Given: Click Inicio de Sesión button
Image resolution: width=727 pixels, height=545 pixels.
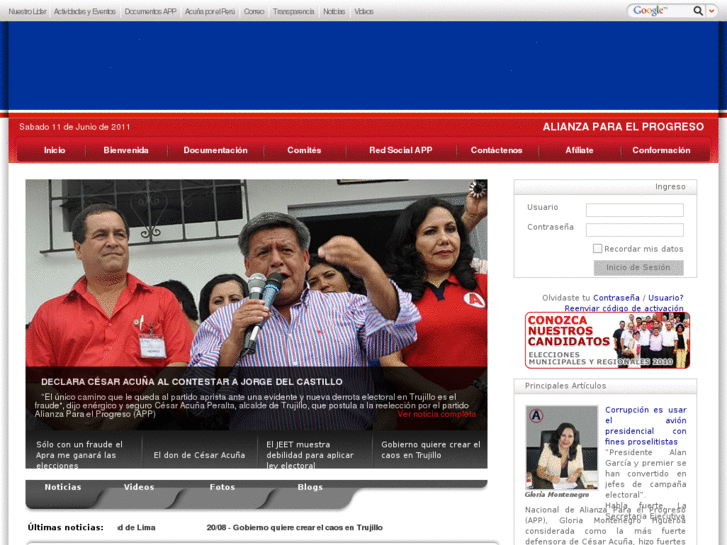Looking at the screenshot, I should click(x=638, y=268).
